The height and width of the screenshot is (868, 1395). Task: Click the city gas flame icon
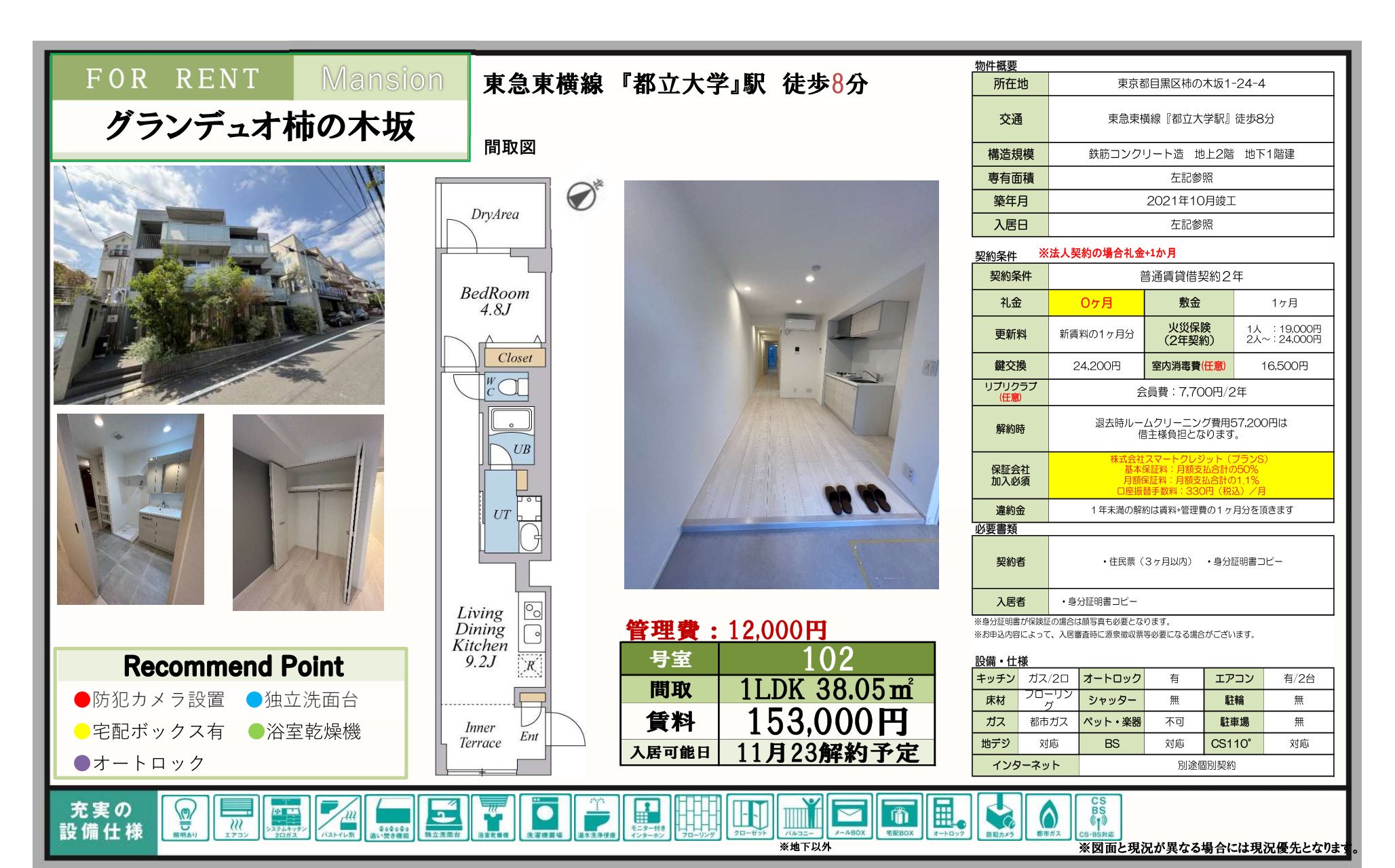tap(1049, 817)
